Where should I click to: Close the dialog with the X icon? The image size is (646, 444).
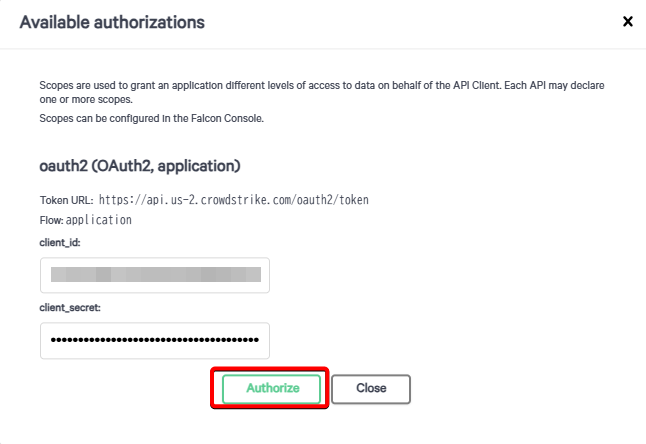(x=627, y=21)
